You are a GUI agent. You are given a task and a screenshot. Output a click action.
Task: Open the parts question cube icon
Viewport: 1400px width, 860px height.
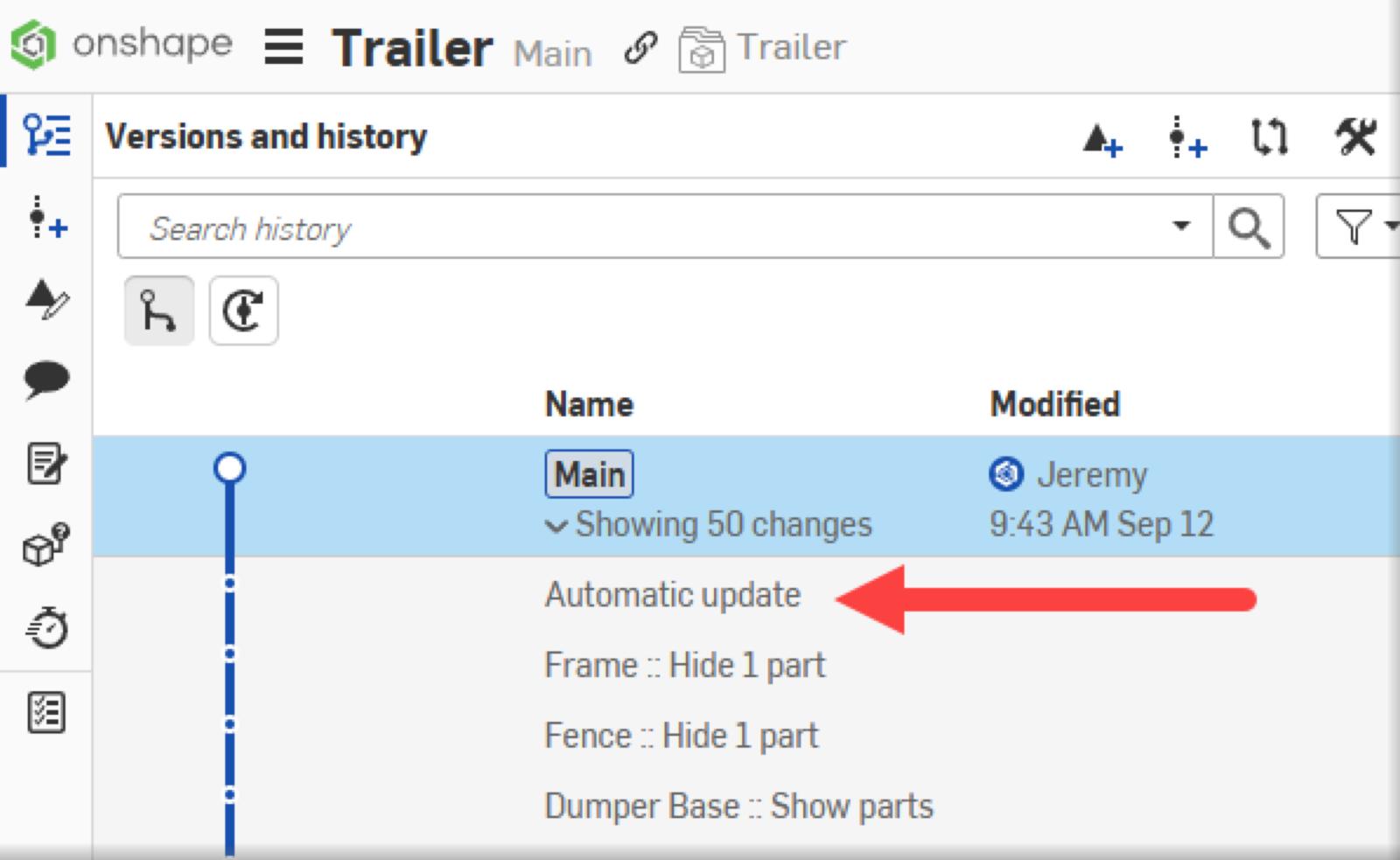point(46,544)
